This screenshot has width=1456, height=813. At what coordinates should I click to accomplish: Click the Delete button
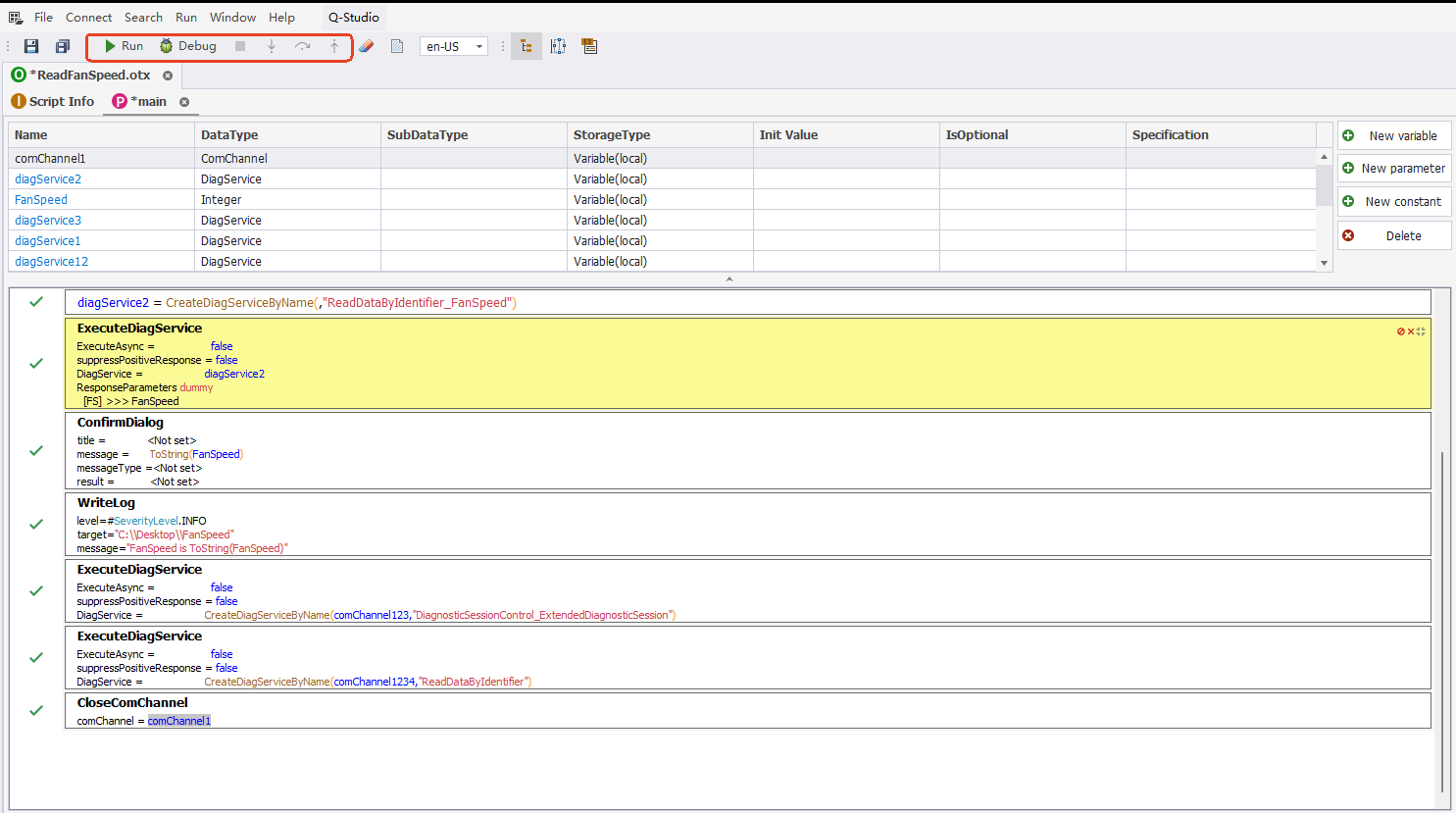1394,235
